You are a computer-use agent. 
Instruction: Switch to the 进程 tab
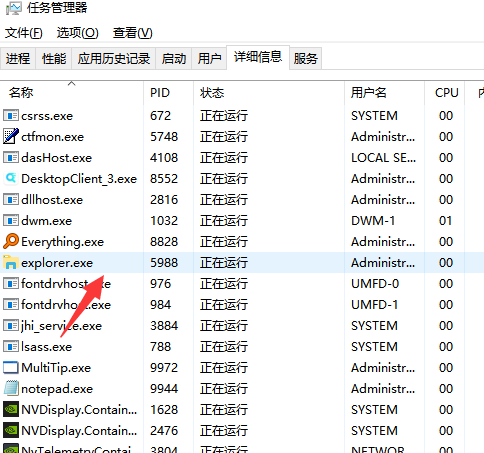point(18,58)
